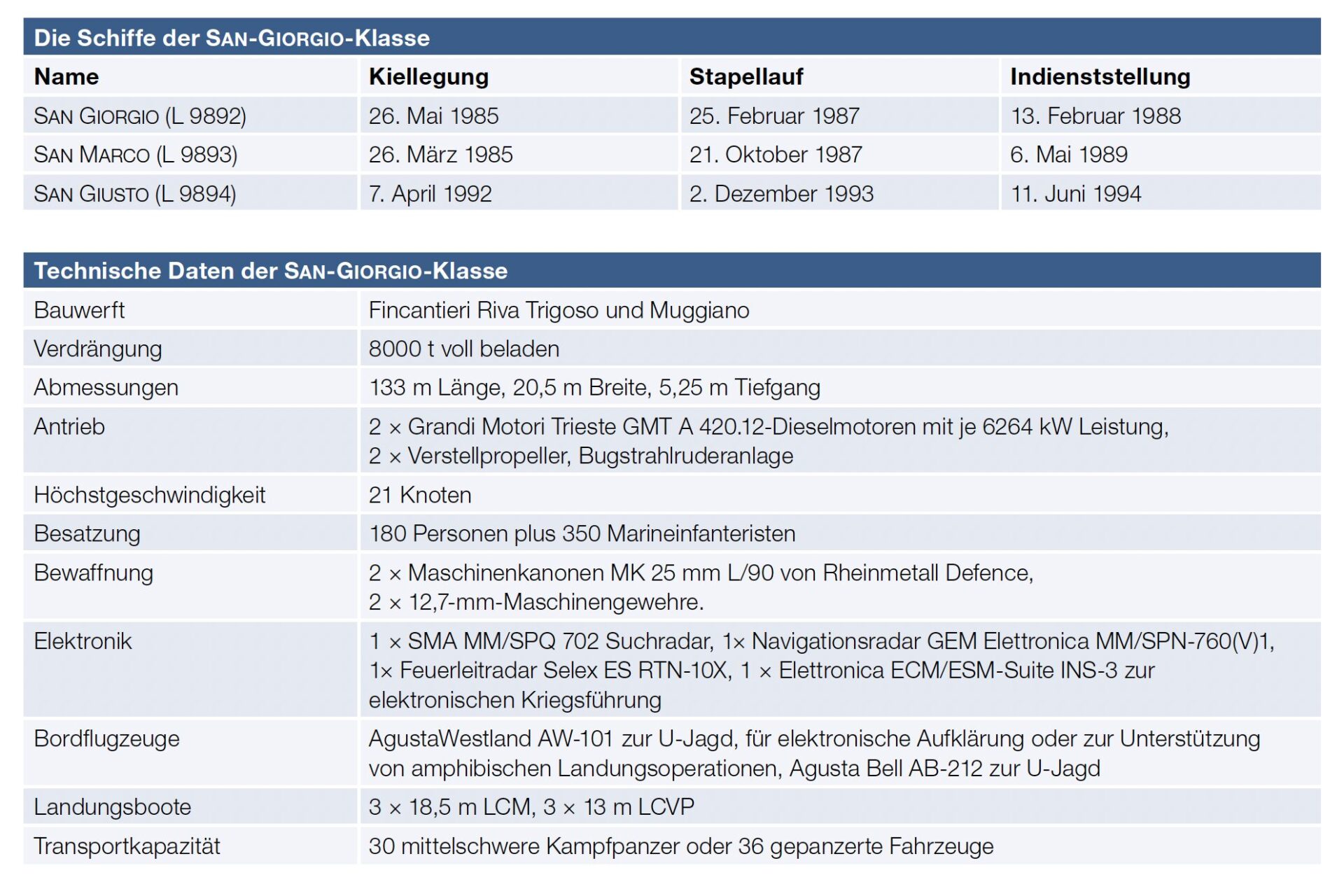Select the 'Abmessungen' row label
The width and height of the screenshot is (1344, 896).
click(106, 388)
